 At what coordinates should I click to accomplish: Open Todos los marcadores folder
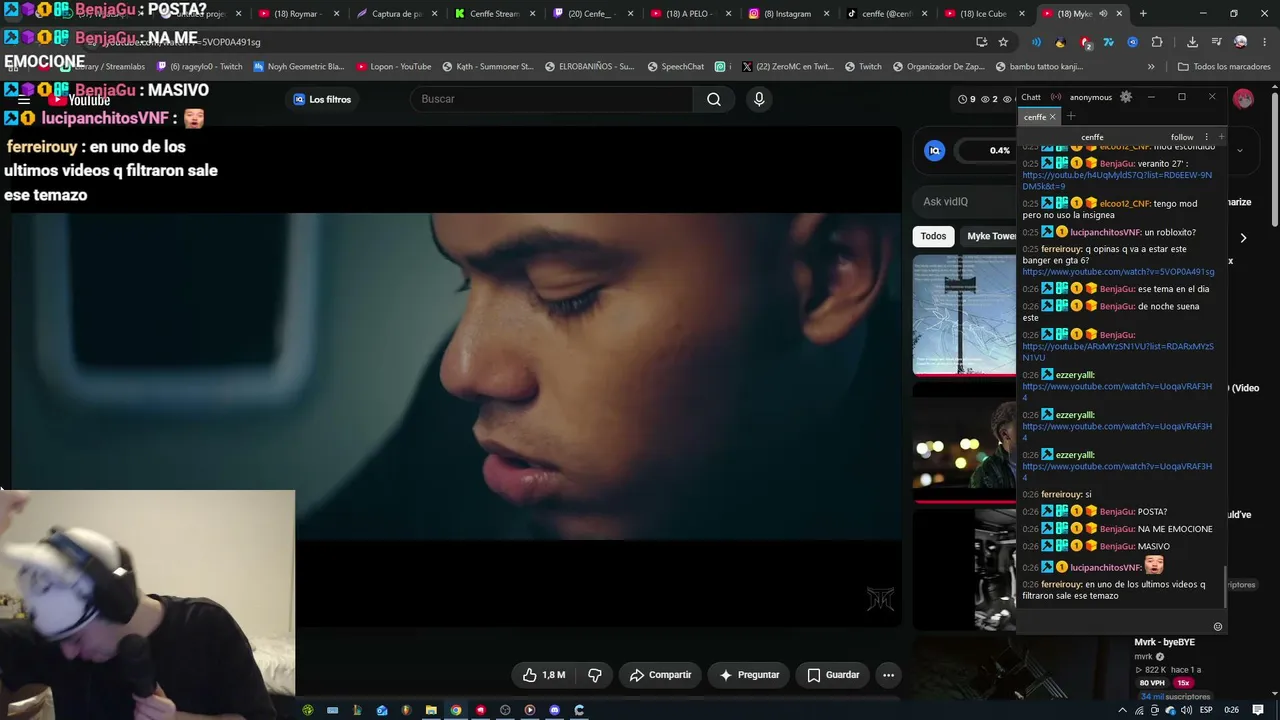pyautogui.click(x=1224, y=67)
